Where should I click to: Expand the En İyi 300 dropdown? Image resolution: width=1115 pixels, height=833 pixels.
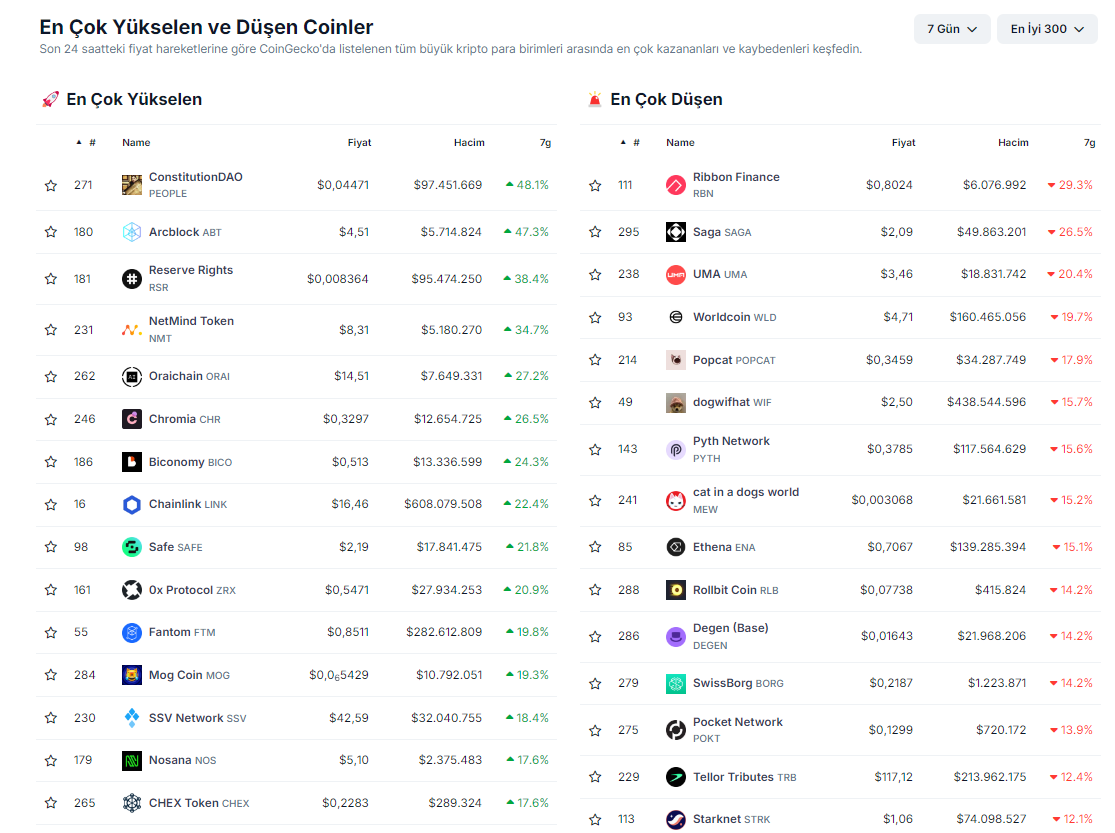point(1046,29)
